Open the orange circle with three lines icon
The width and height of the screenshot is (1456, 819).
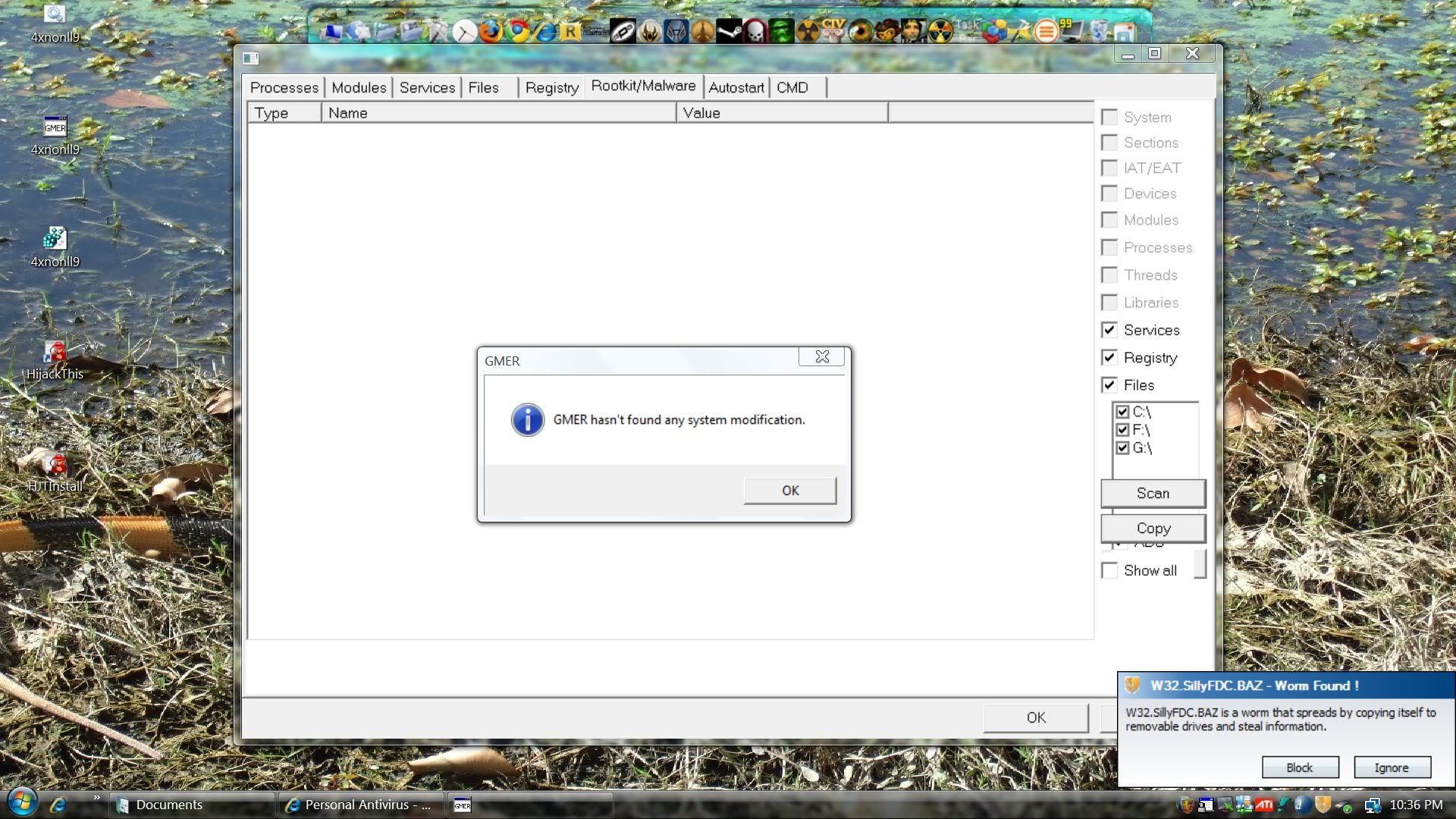(x=1046, y=32)
